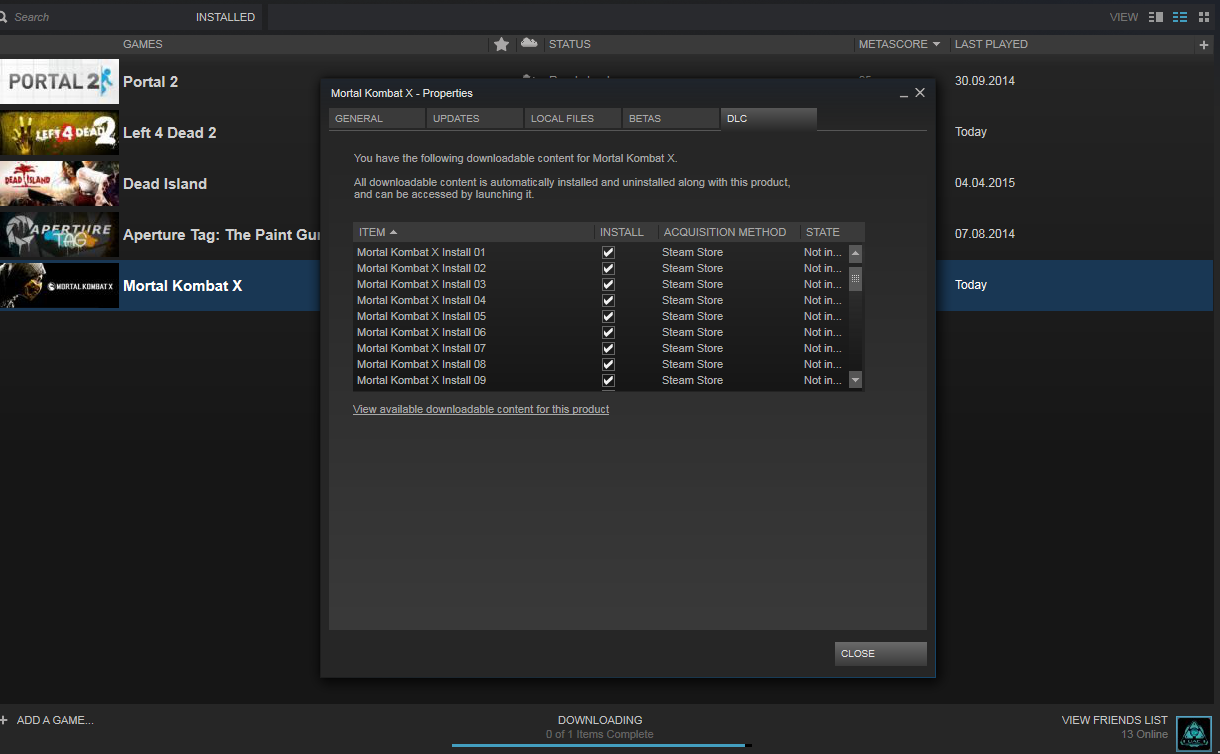Open the DOWNLOADING status
This screenshot has height=754, width=1220.
(600, 720)
